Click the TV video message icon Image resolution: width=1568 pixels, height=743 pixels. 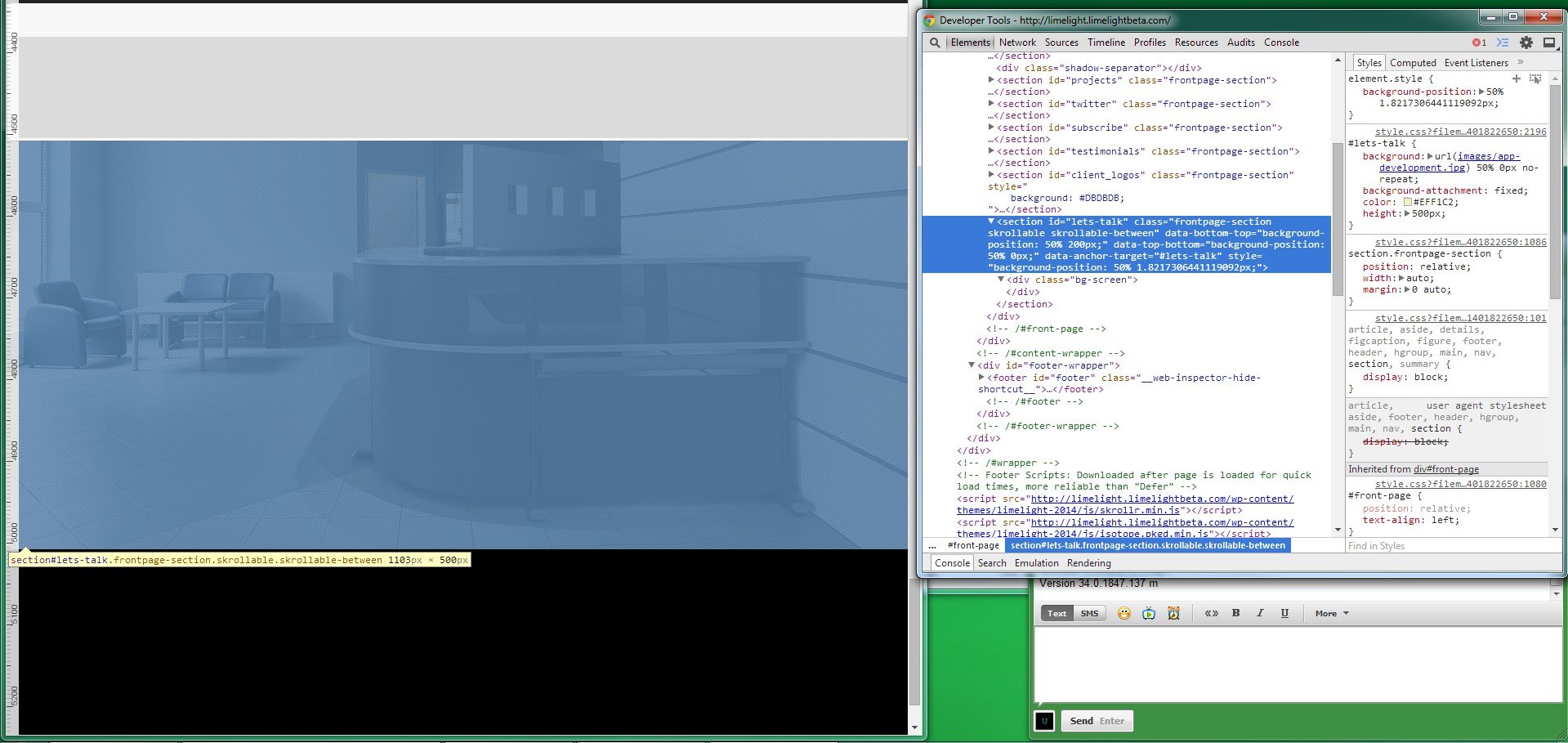coord(1149,613)
